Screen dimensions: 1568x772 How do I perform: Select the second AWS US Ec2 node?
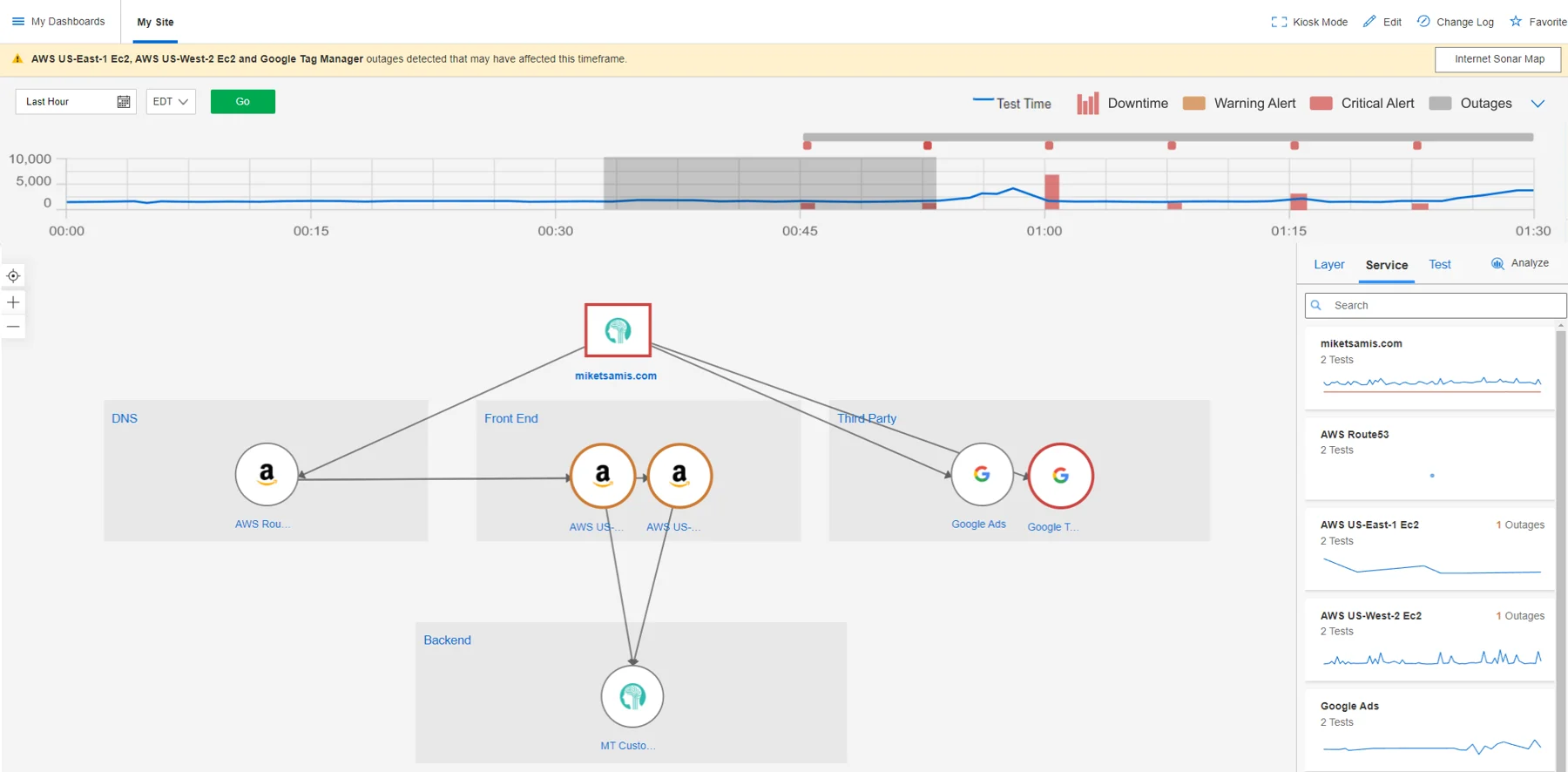point(679,476)
